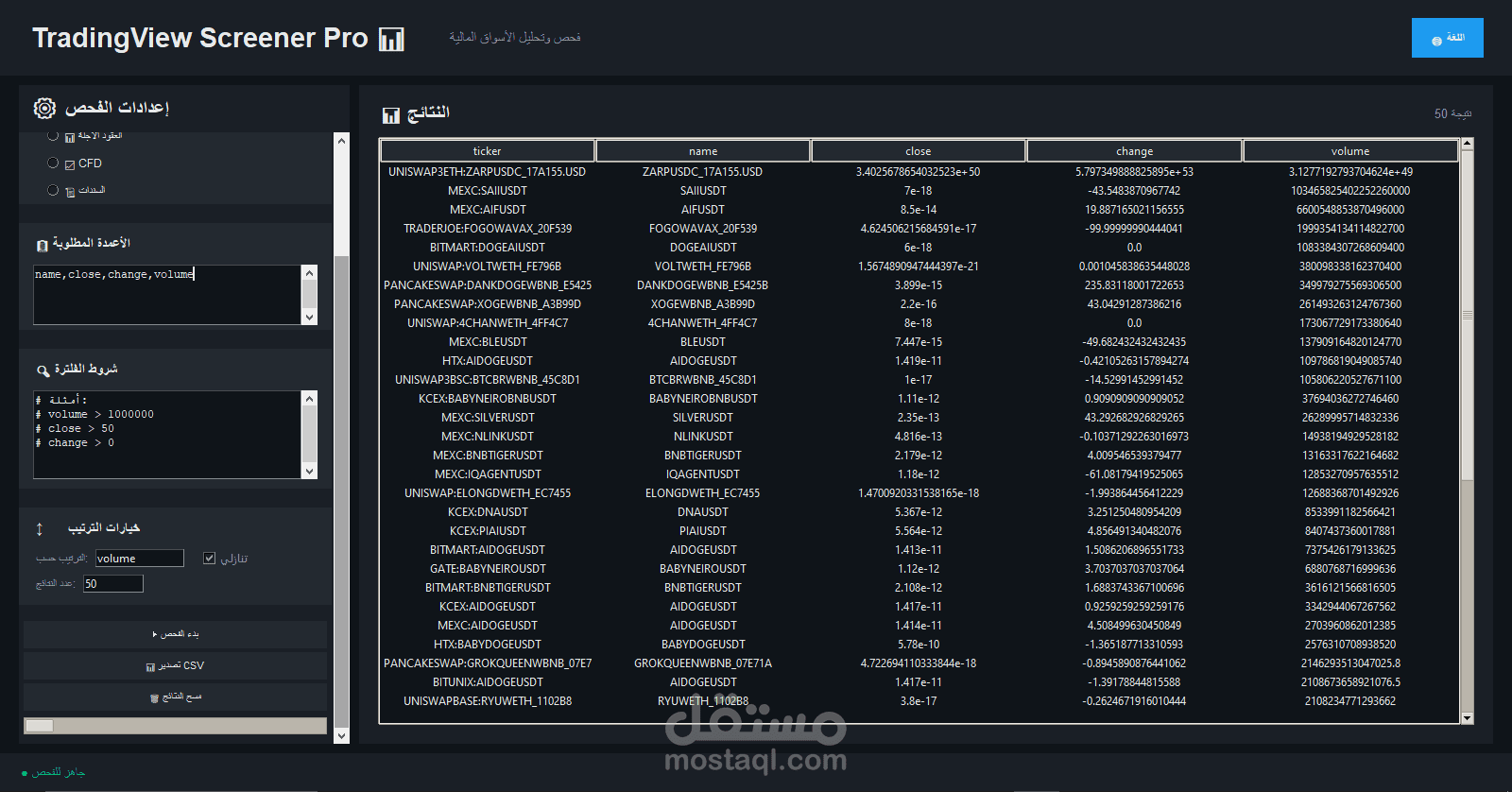Click the chart icon beside CFD option

click(70, 164)
